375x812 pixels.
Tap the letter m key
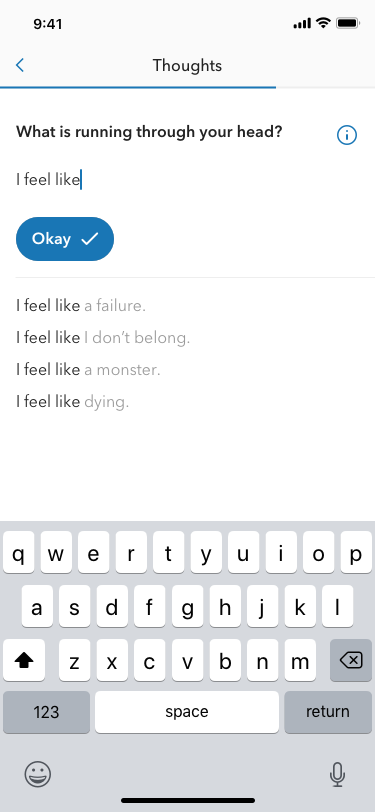[x=300, y=660]
